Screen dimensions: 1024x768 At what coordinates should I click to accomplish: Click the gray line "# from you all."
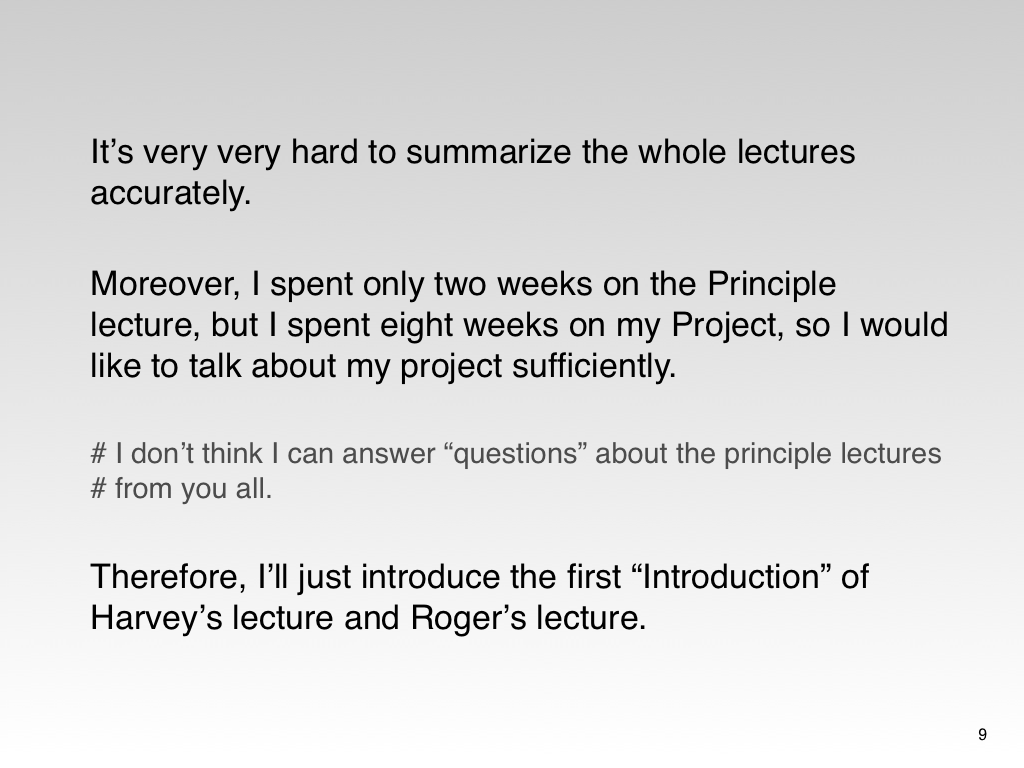(181, 491)
